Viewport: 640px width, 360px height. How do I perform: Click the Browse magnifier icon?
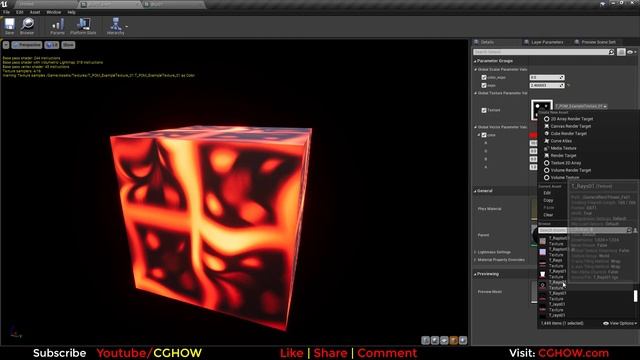27,24
